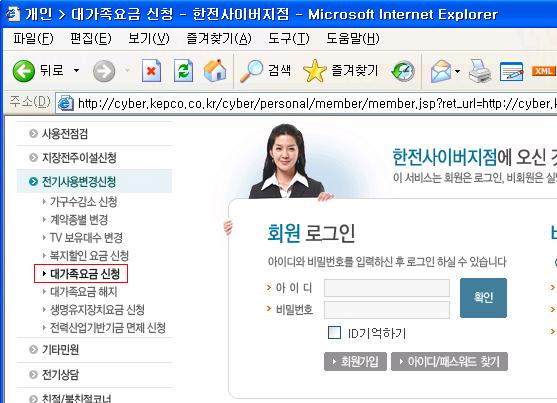Screen dimensions: 557x403
Task: Click the Internet Explorer title bar icon
Action: point(13,14)
